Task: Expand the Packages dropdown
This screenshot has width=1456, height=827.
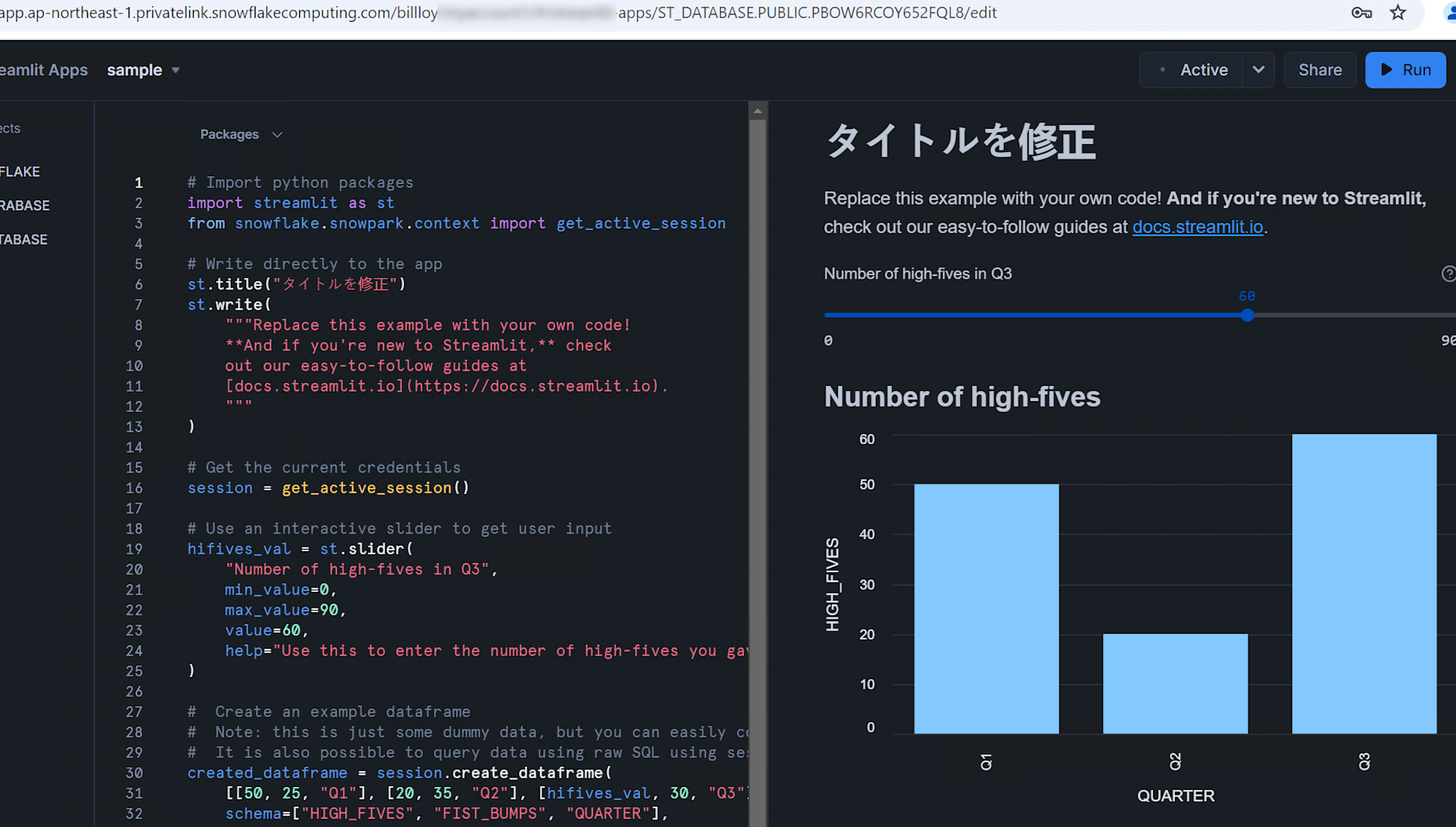Action: 241,135
